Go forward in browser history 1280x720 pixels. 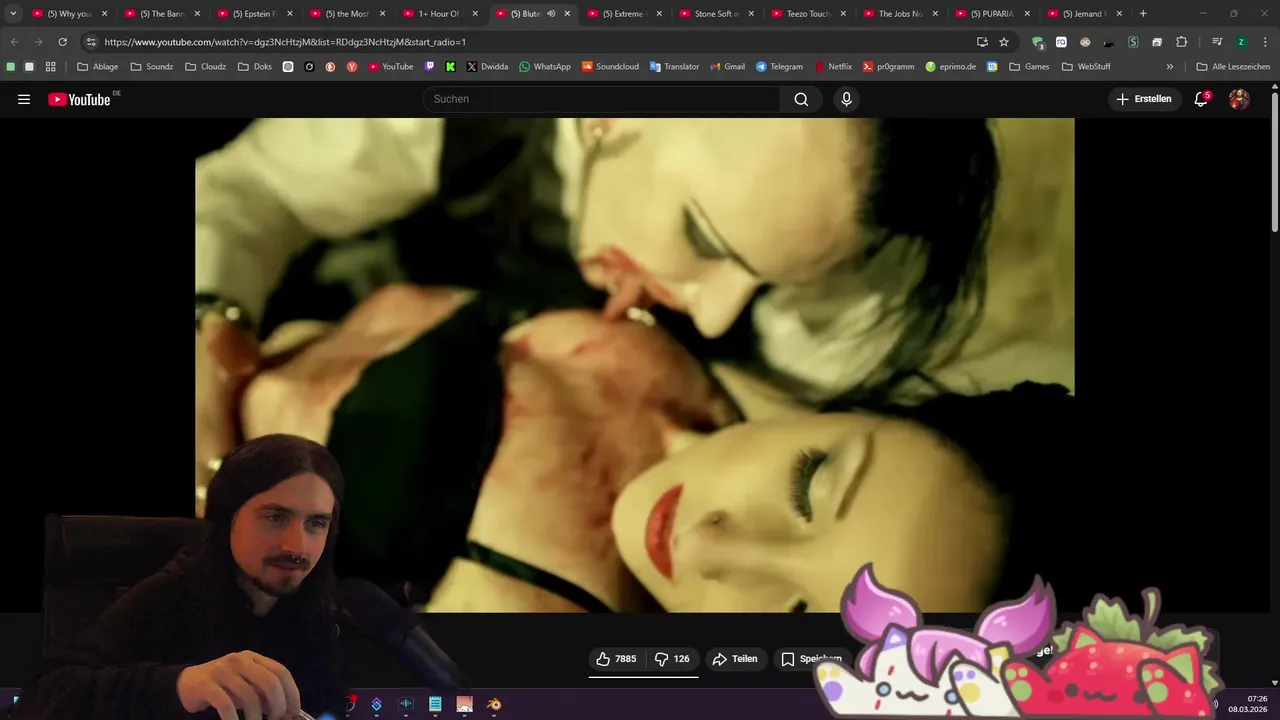[x=38, y=42]
